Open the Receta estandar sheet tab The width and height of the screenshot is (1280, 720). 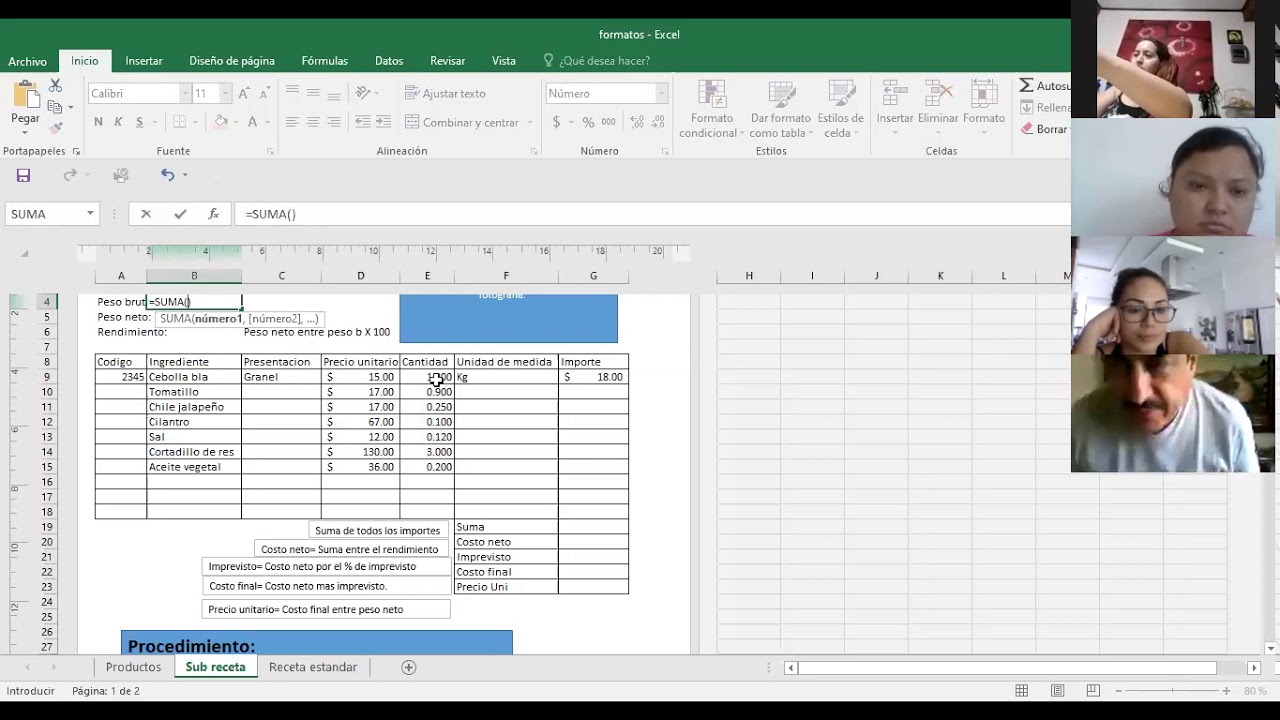tap(313, 667)
